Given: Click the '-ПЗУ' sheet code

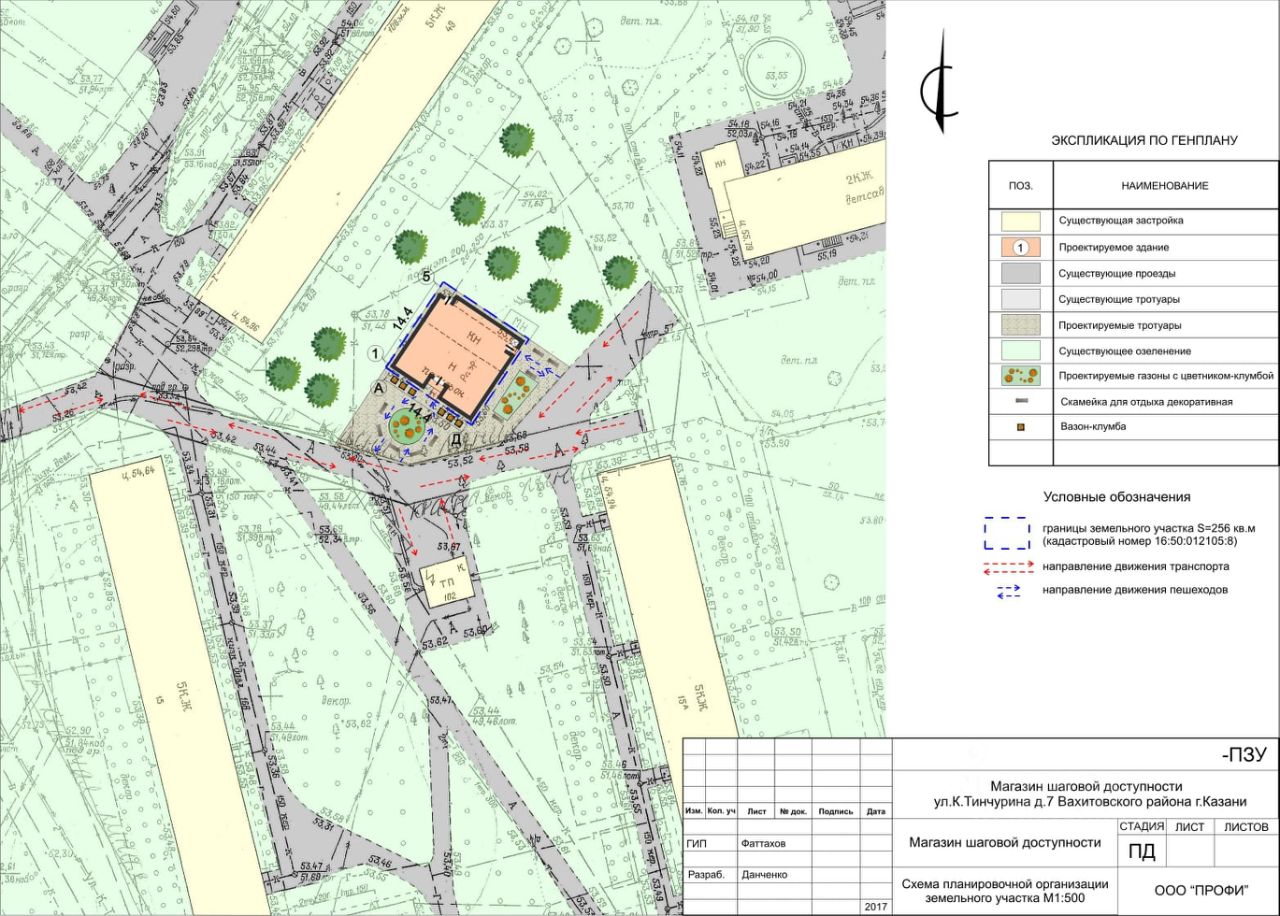Looking at the screenshot, I should coord(1243,756).
